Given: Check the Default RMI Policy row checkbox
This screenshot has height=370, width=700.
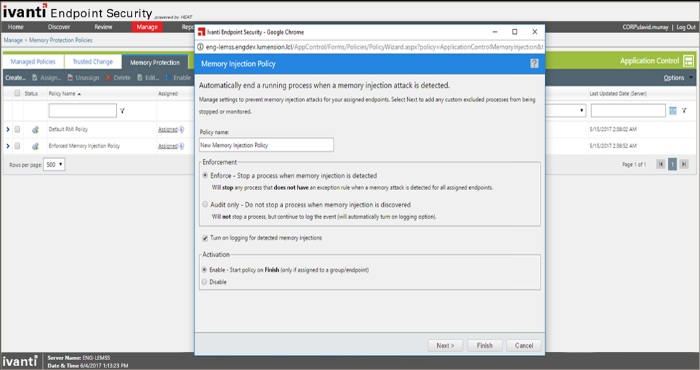Looking at the screenshot, I should point(17,129).
